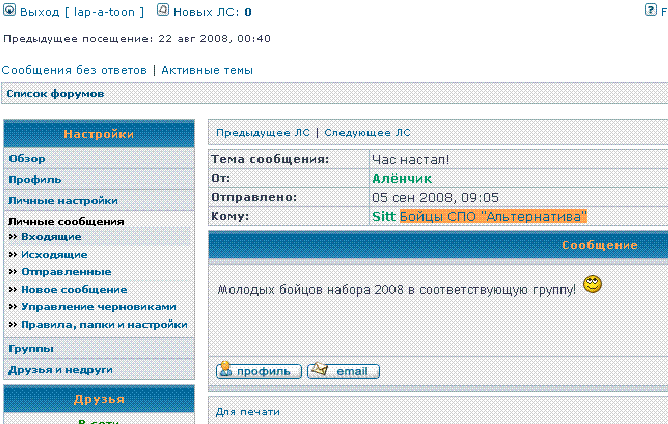Screen dimensions: 668x424
Task: Log out via Выход [ lap-a-toon ] link
Action: (x=82, y=12)
